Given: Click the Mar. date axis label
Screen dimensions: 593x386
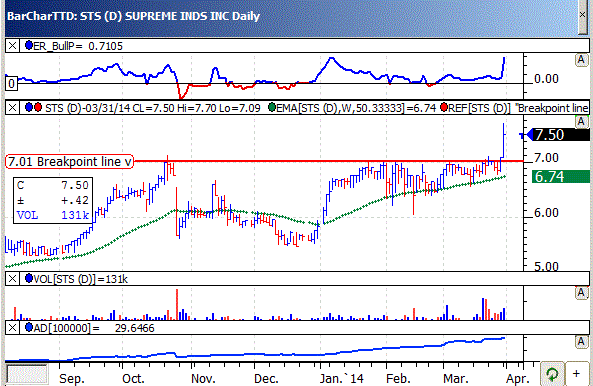Looking at the screenshot, I should point(456,378).
